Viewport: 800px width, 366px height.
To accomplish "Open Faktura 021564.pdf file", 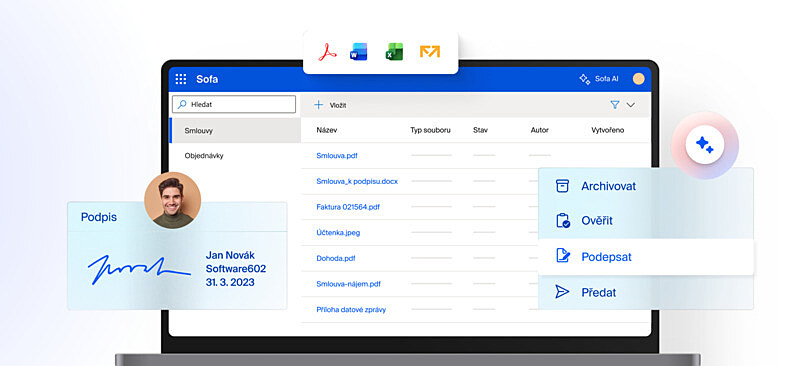I will pyautogui.click(x=348, y=207).
